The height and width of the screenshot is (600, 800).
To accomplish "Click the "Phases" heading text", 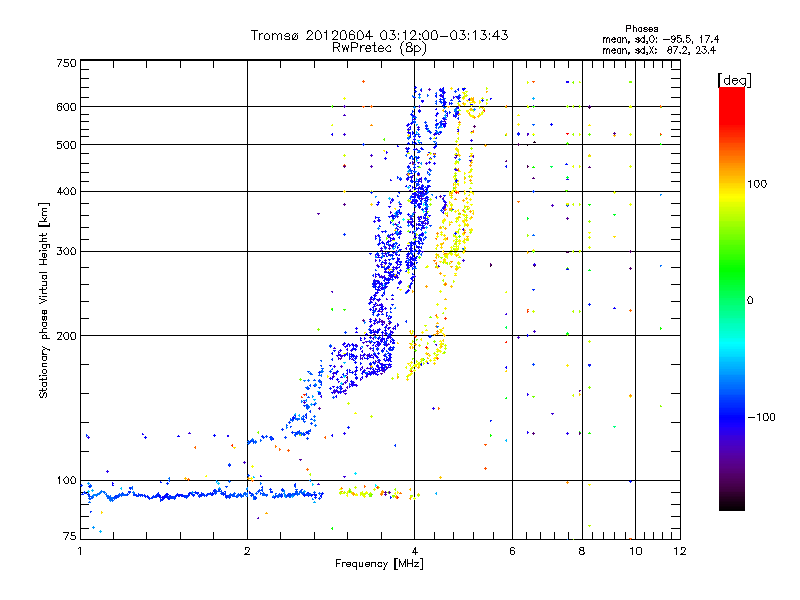I will tap(641, 29).
